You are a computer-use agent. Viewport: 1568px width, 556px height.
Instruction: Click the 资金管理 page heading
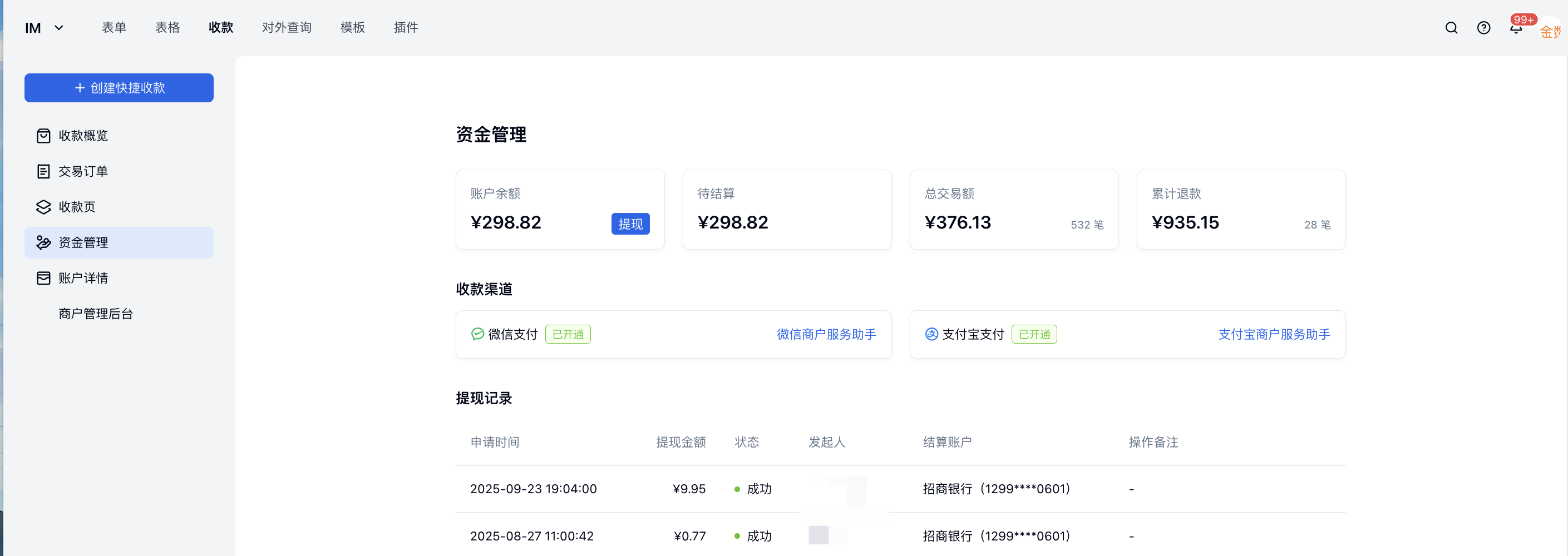coord(491,135)
